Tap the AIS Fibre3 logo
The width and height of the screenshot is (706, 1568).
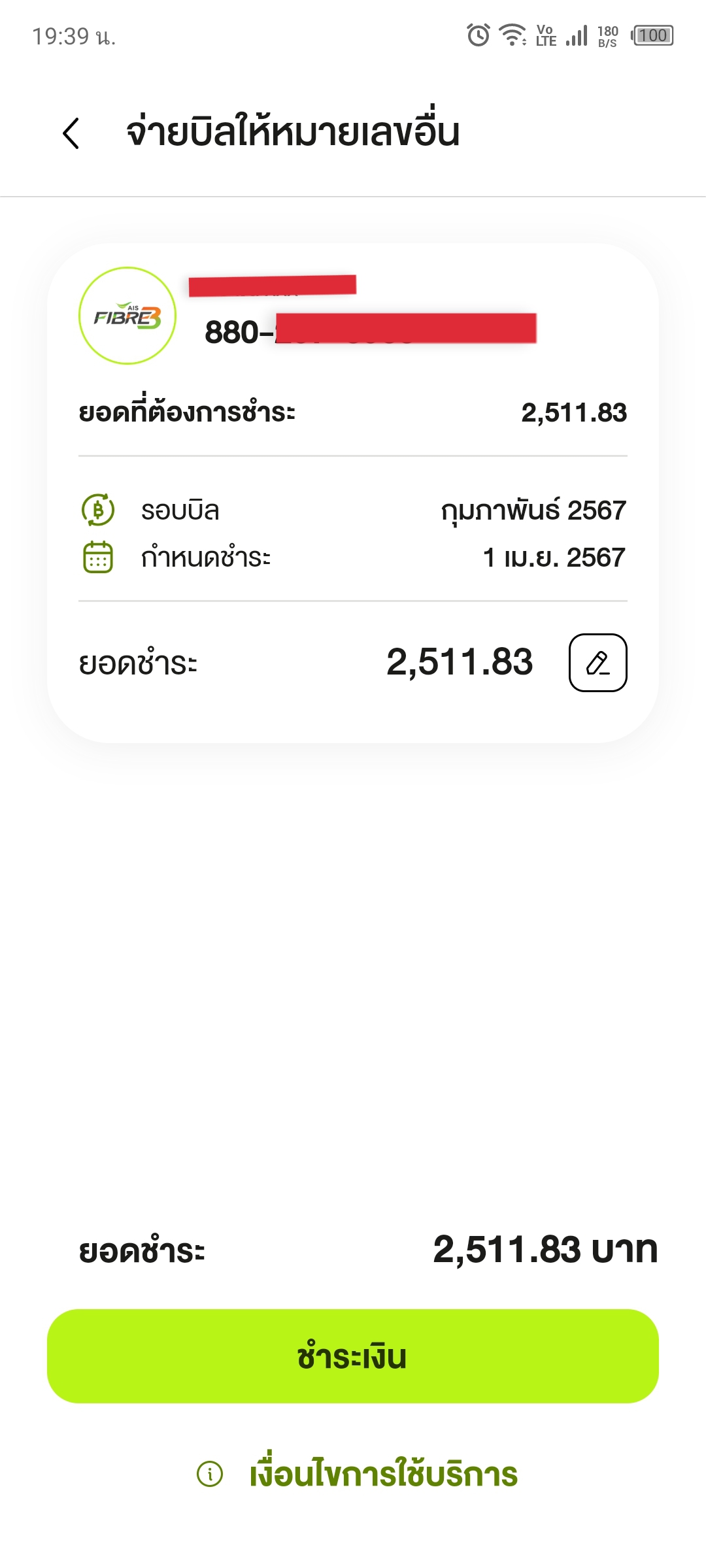pyautogui.click(x=127, y=316)
